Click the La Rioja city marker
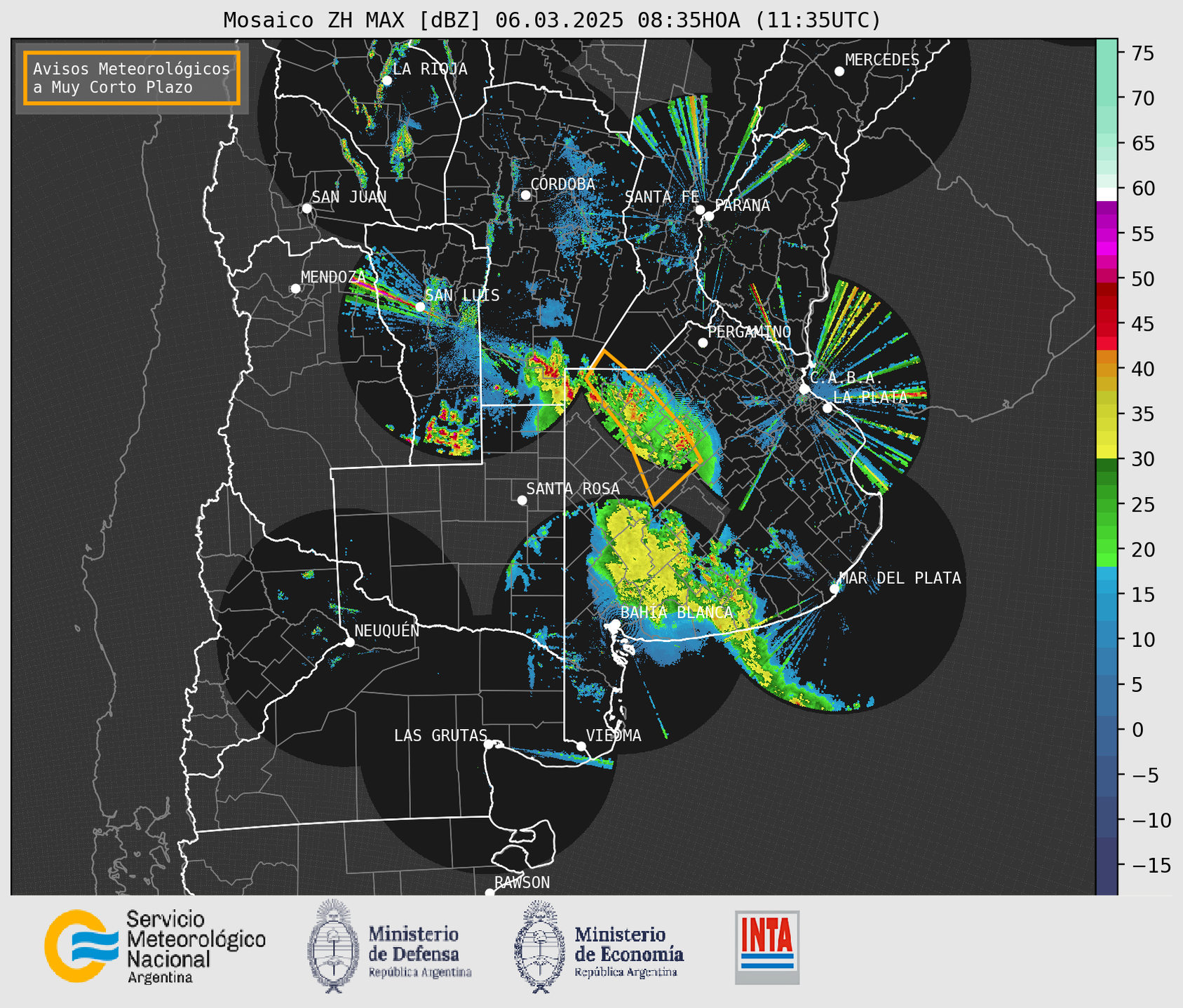Screen dimensions: 1183x1008 pos(386,81)
